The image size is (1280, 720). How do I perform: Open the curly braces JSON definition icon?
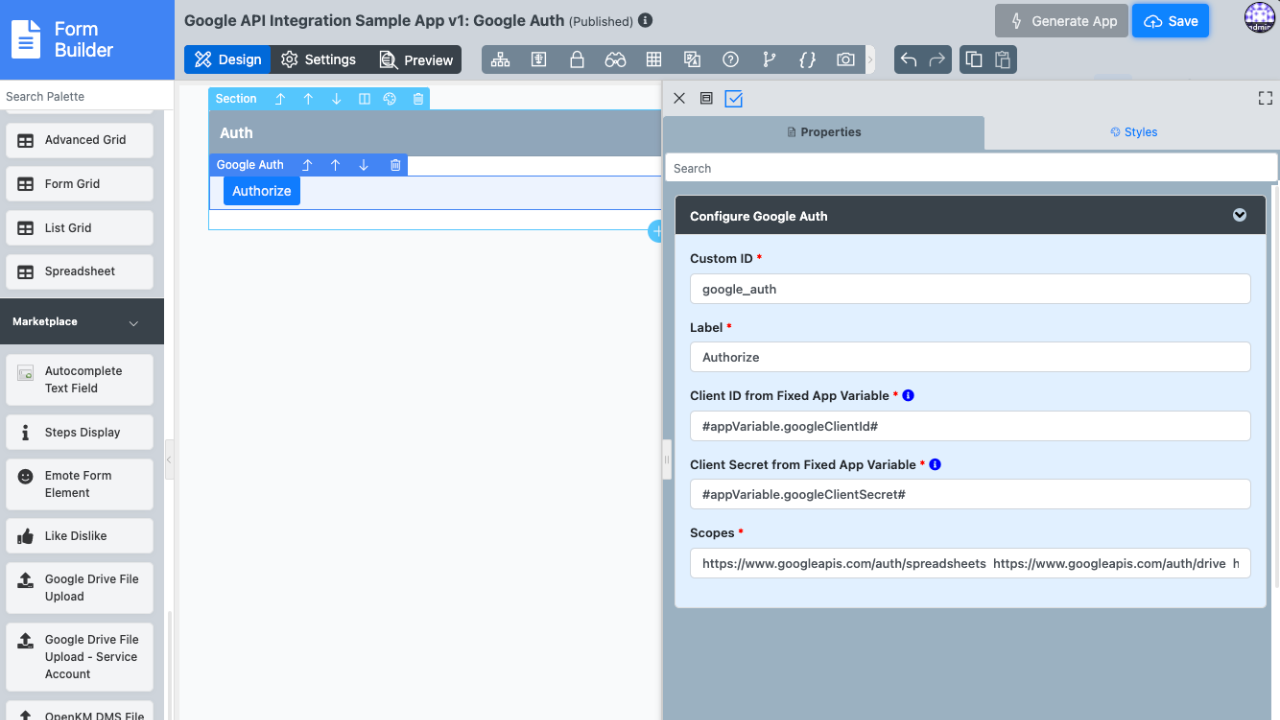coord(807,60)
